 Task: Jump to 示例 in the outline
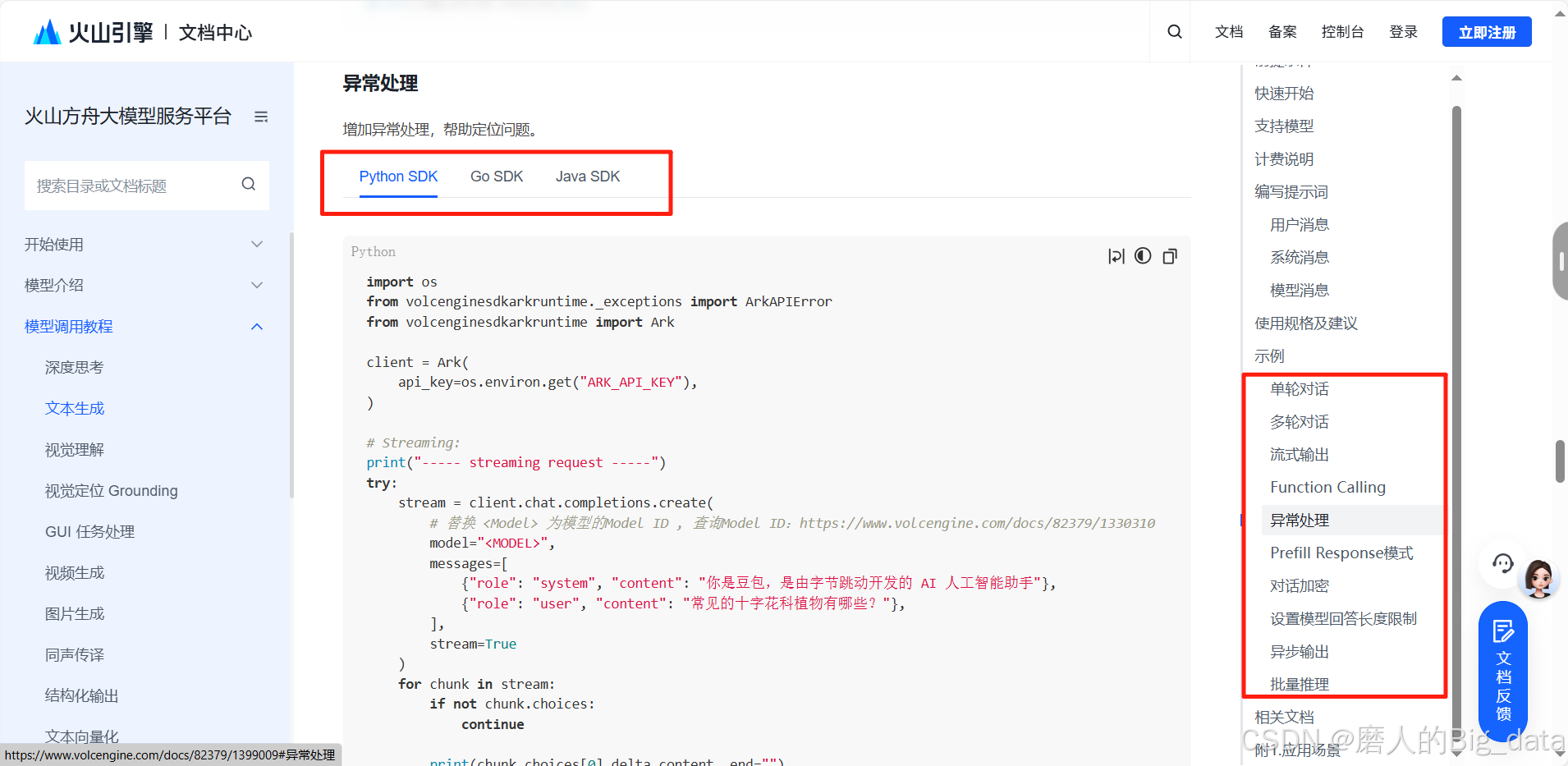(x=1269, y=356)
